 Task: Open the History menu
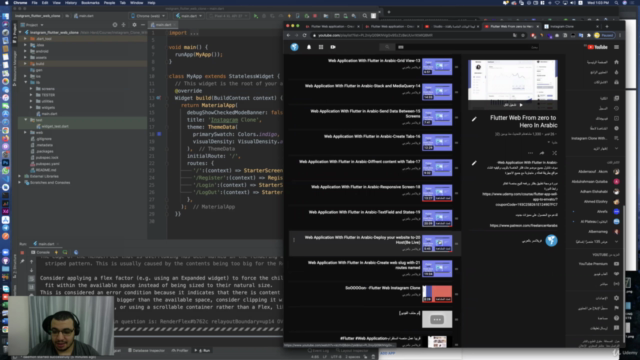pyautogui.click(x=71, y=3)
